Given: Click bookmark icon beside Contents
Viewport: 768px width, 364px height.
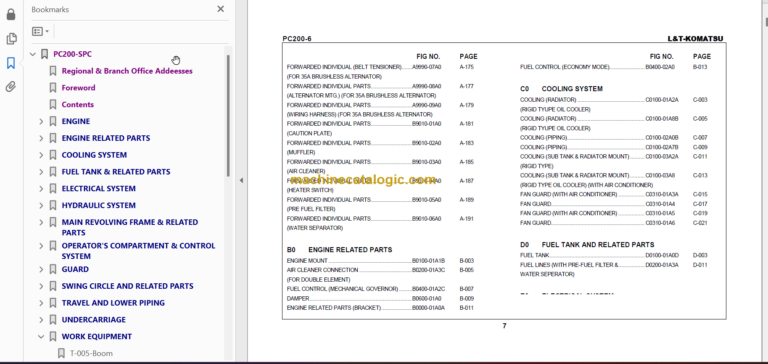Looking at the screenshot, I should coord(53,104).
